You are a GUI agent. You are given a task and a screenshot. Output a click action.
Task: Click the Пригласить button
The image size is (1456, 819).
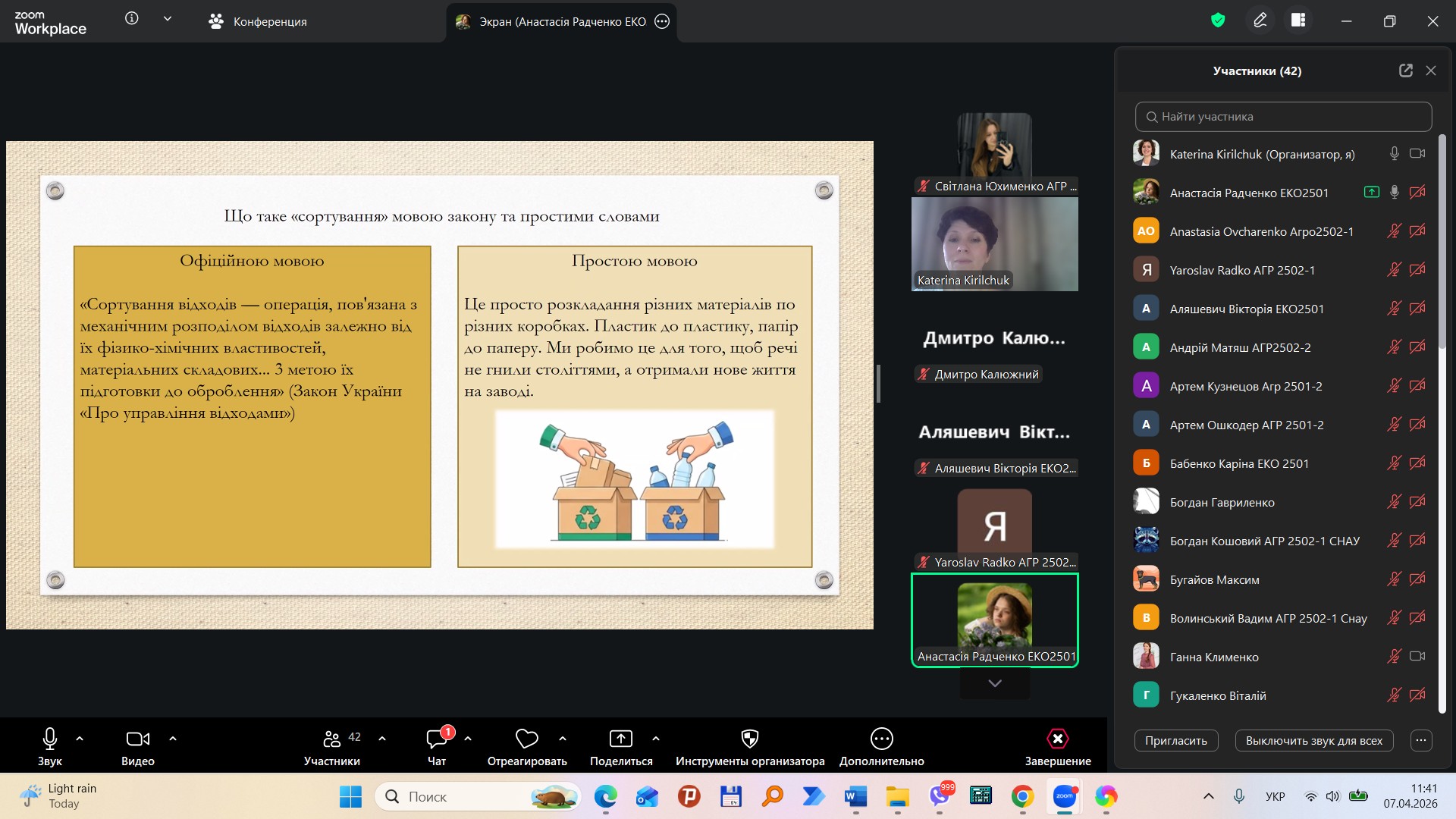coord(1175,741)
